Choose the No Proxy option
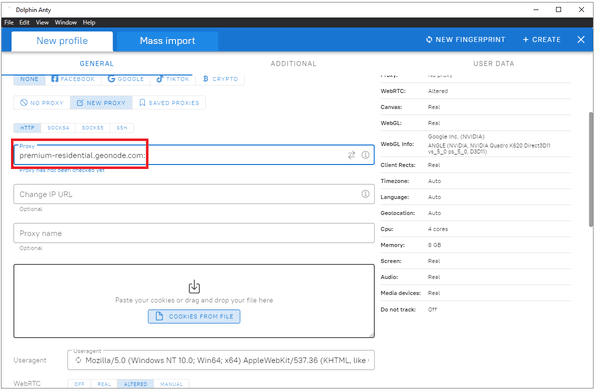Screen dimensions: 596x391 (42, 103)
